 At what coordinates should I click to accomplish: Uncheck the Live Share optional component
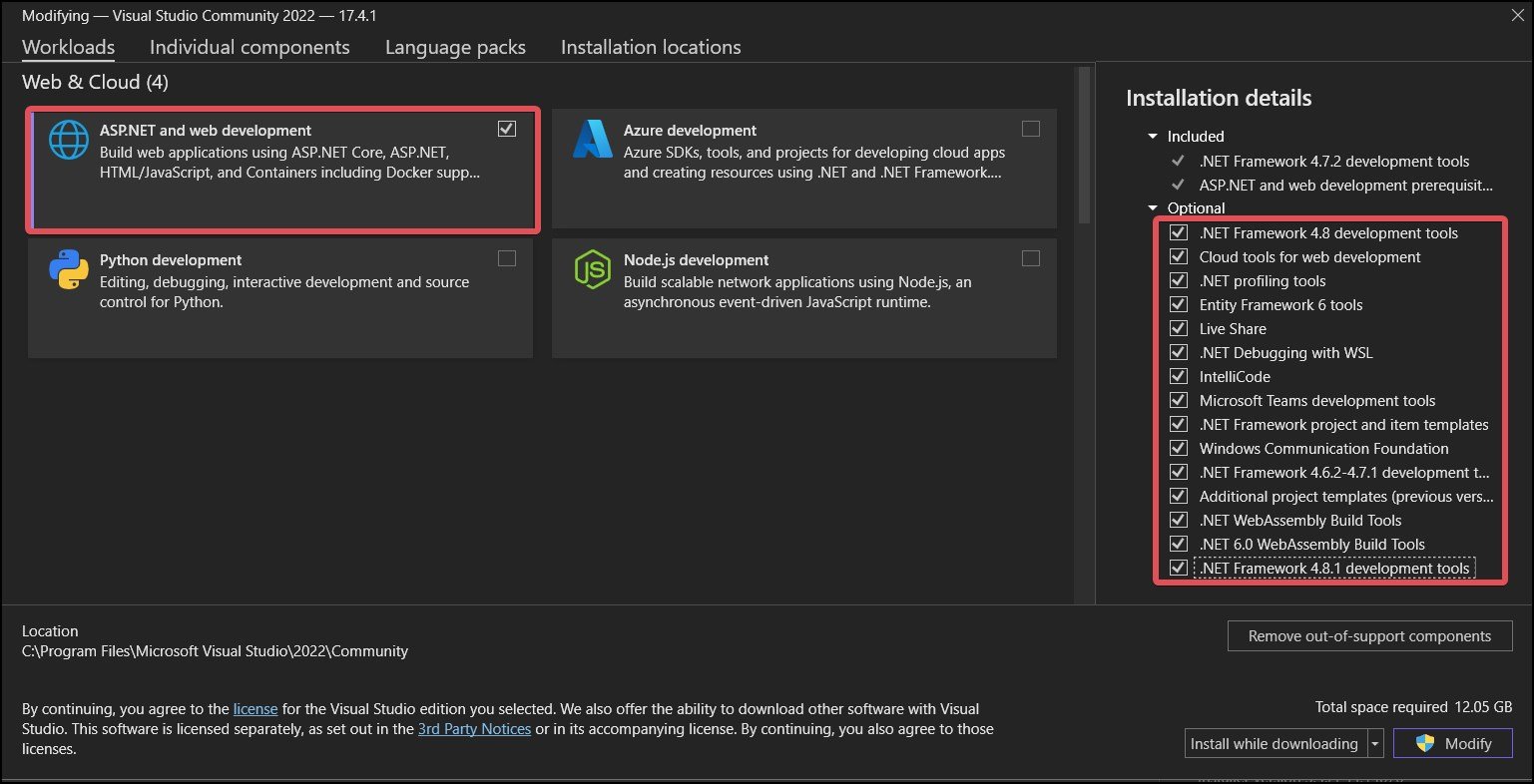pos(1179,329)
